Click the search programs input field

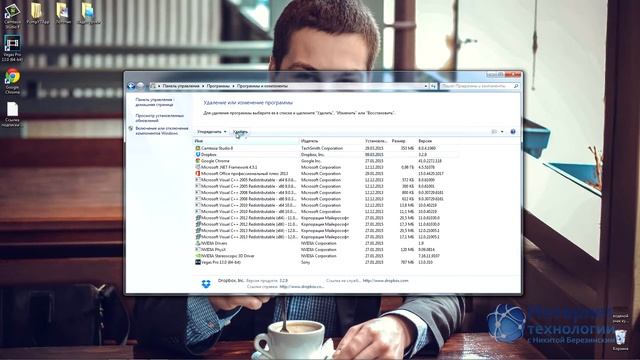pos(476,86)
